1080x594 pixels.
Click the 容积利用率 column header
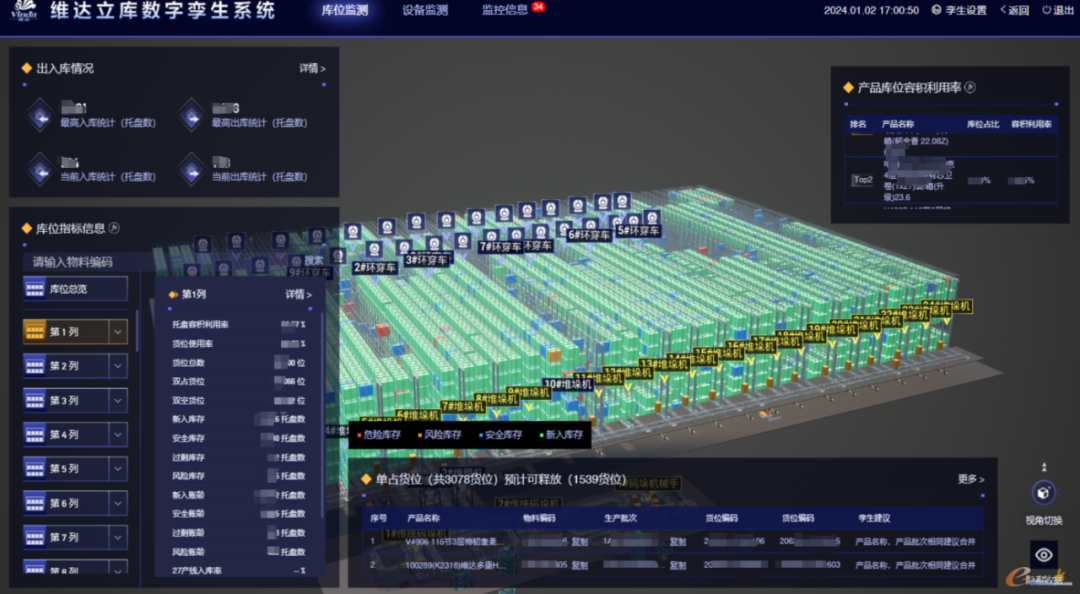(1031, 124)
